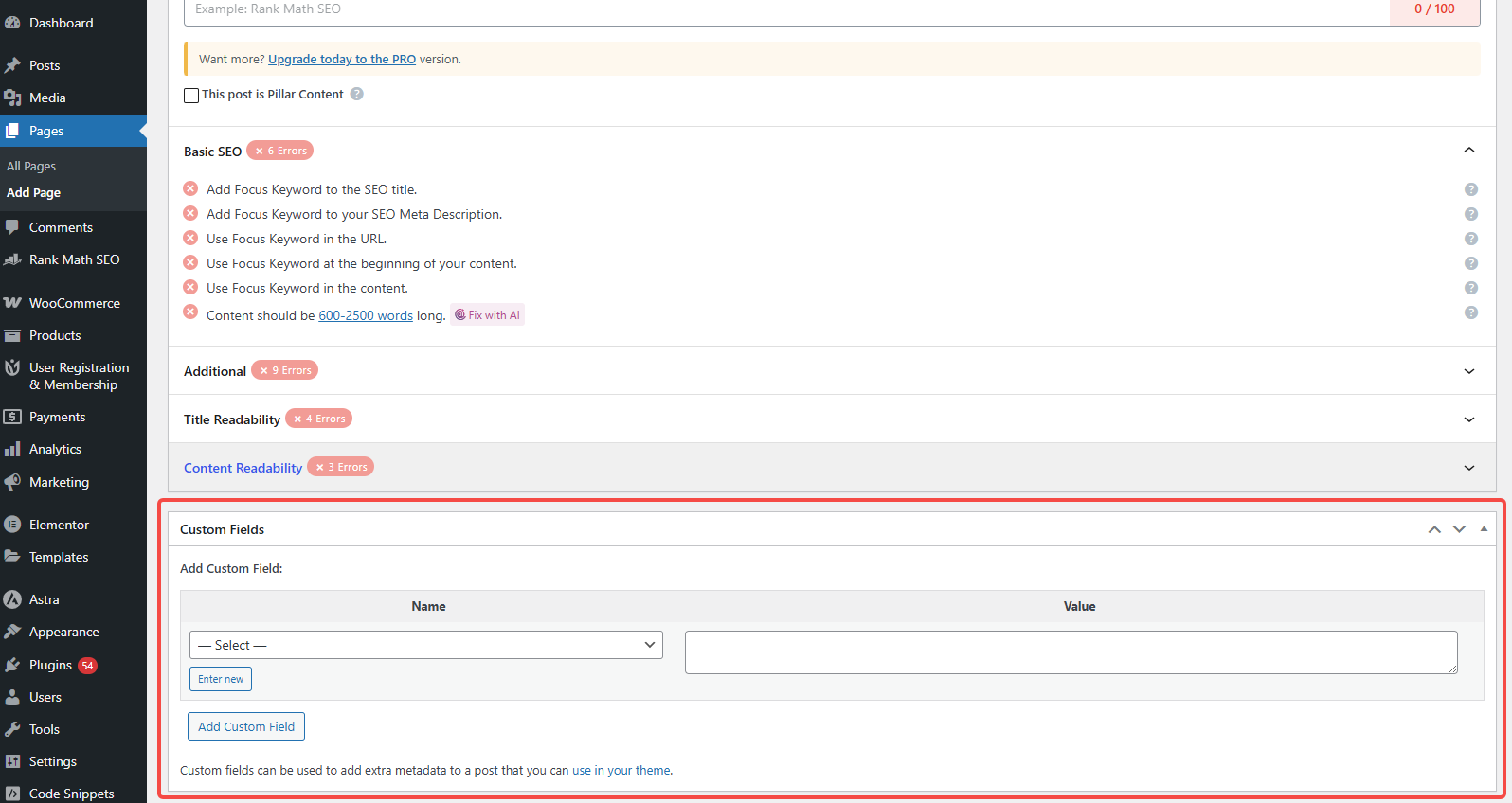The image size is (1512, 803).
Task: Click the Marketing megaphone icon
Action: [12, 482]
